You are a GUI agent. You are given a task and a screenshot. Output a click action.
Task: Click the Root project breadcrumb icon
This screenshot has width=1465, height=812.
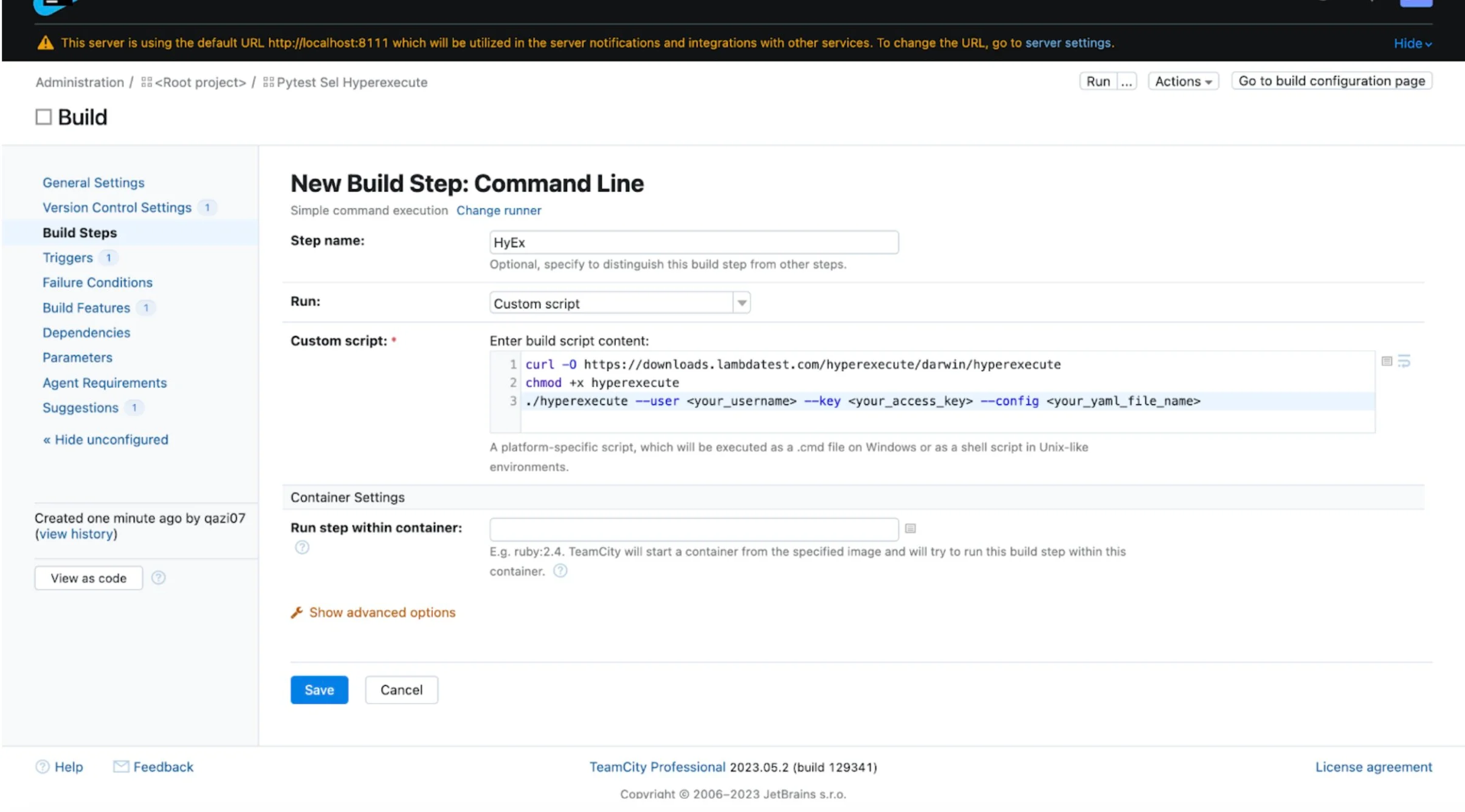[x=146, y=82]
